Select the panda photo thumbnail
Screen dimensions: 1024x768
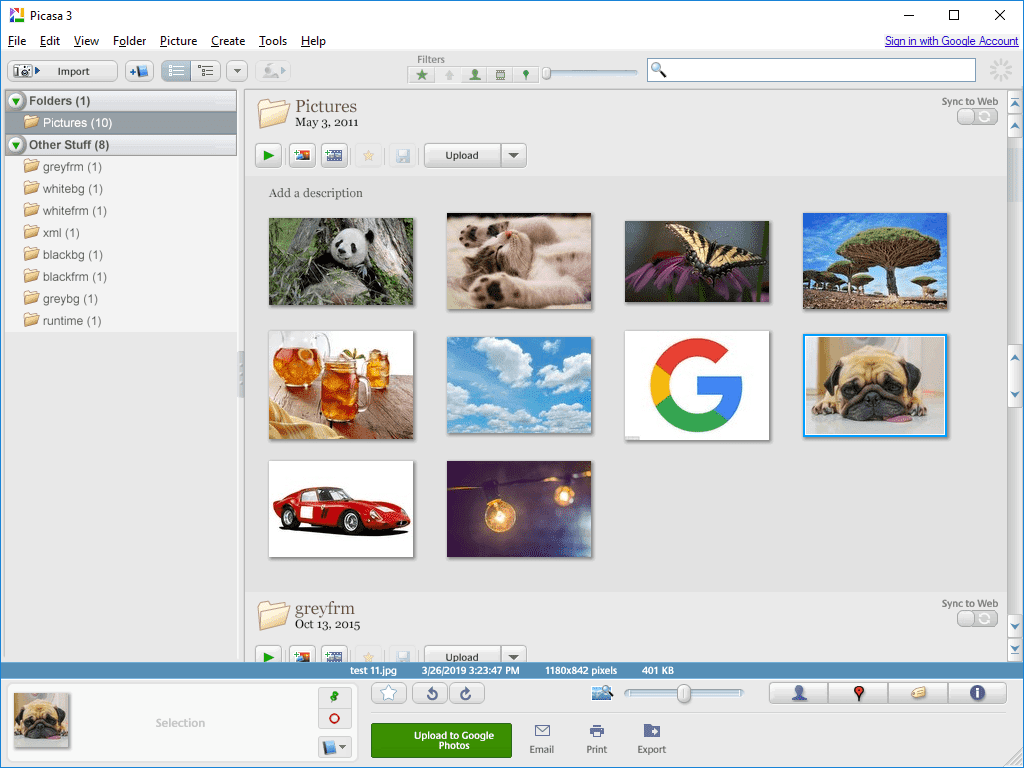pos(341,261)
